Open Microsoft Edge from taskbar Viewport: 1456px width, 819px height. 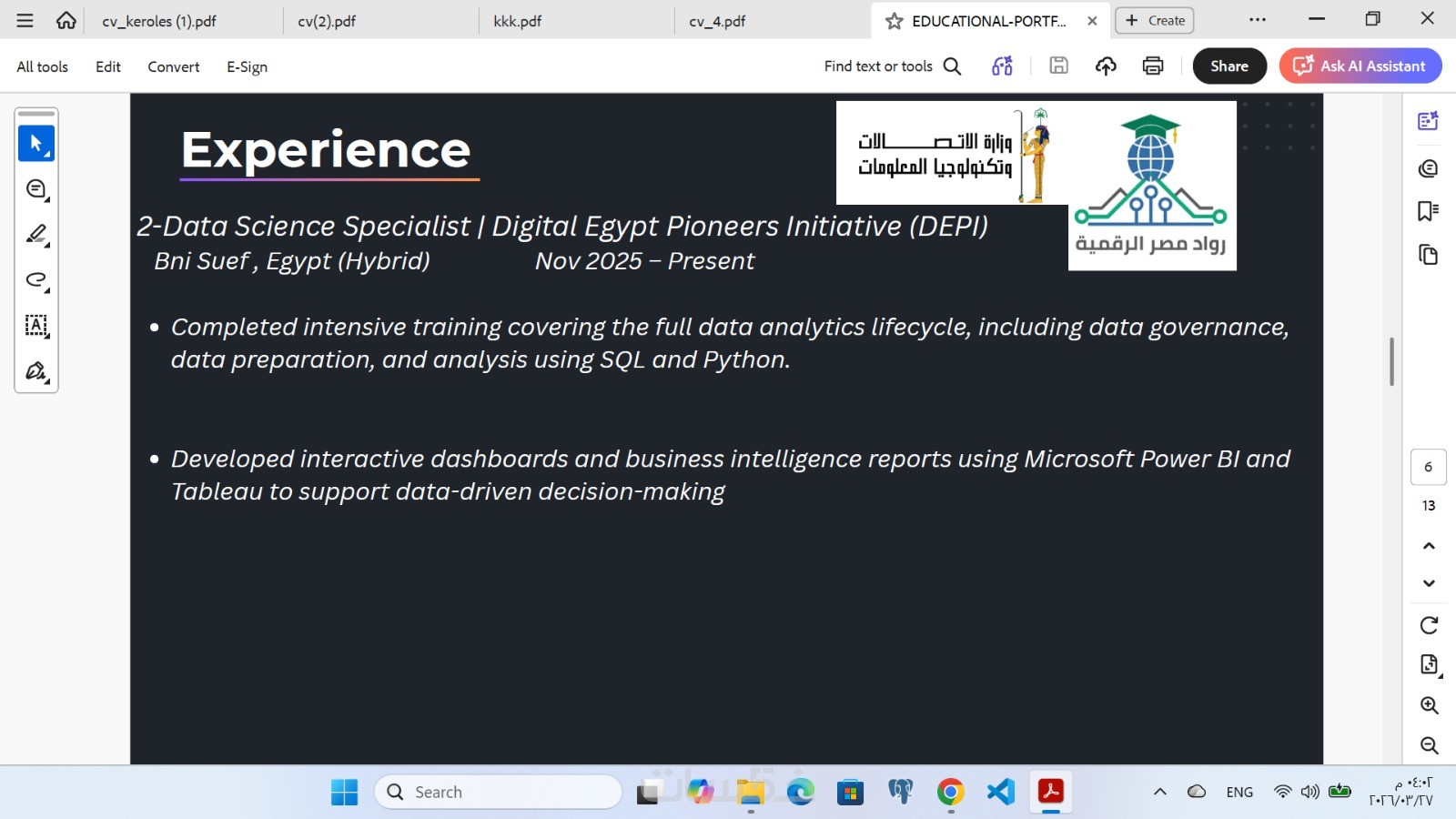(800, 792)
